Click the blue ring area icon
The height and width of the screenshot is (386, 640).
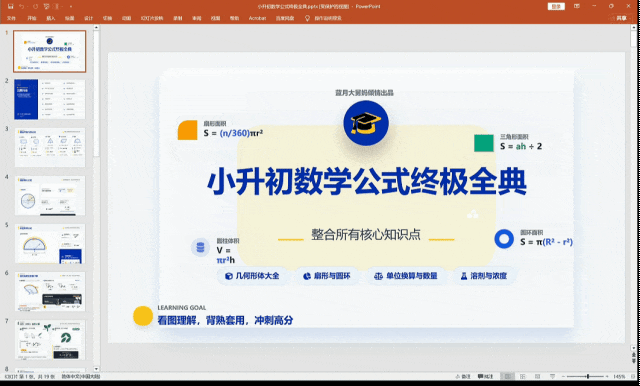click(x=504, y=239)
